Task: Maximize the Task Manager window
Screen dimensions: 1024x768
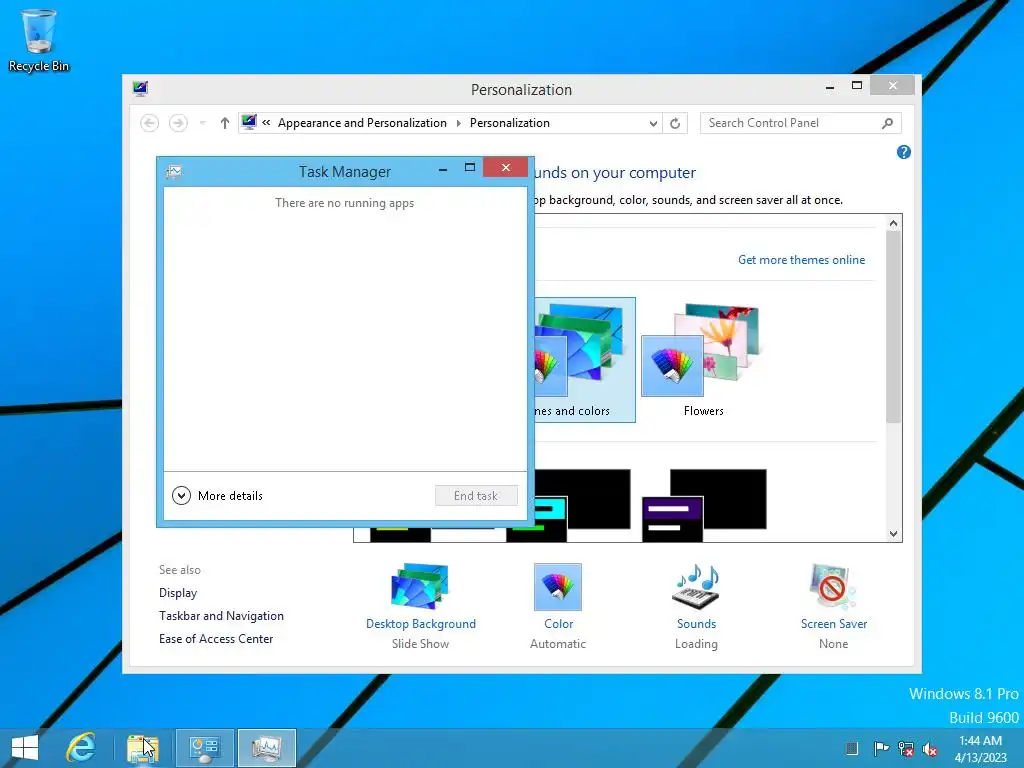Action: pyautogui.click(x=470, y=168)
